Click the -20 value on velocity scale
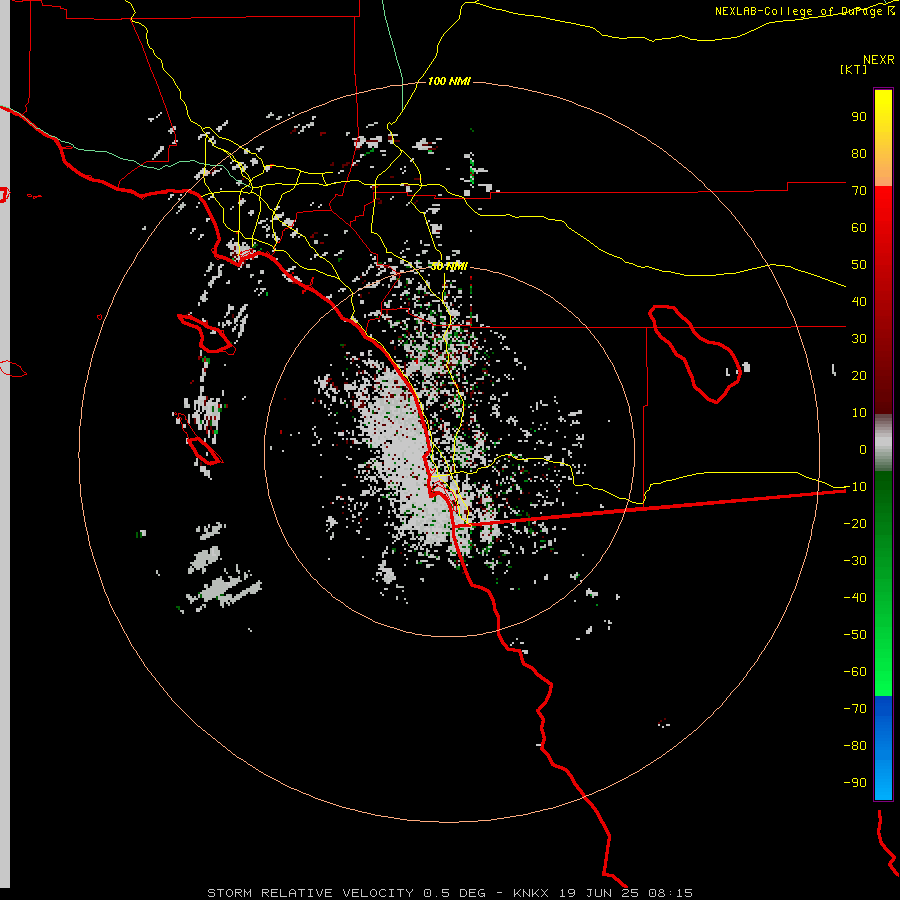 point(855,524)
